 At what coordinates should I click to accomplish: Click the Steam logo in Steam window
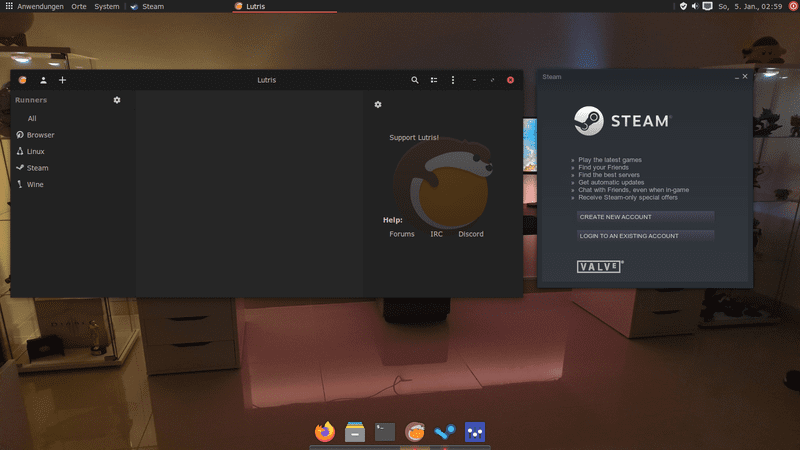click(622, 121)
